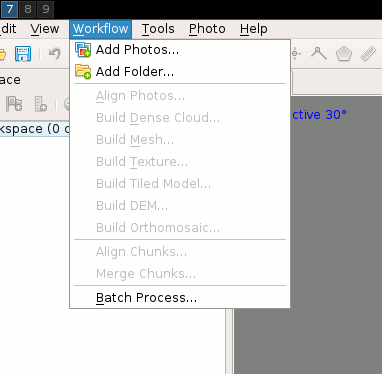This screenshot has height=374, width=382.
Task: Open the Photo menu
Action: pos(207,29)
